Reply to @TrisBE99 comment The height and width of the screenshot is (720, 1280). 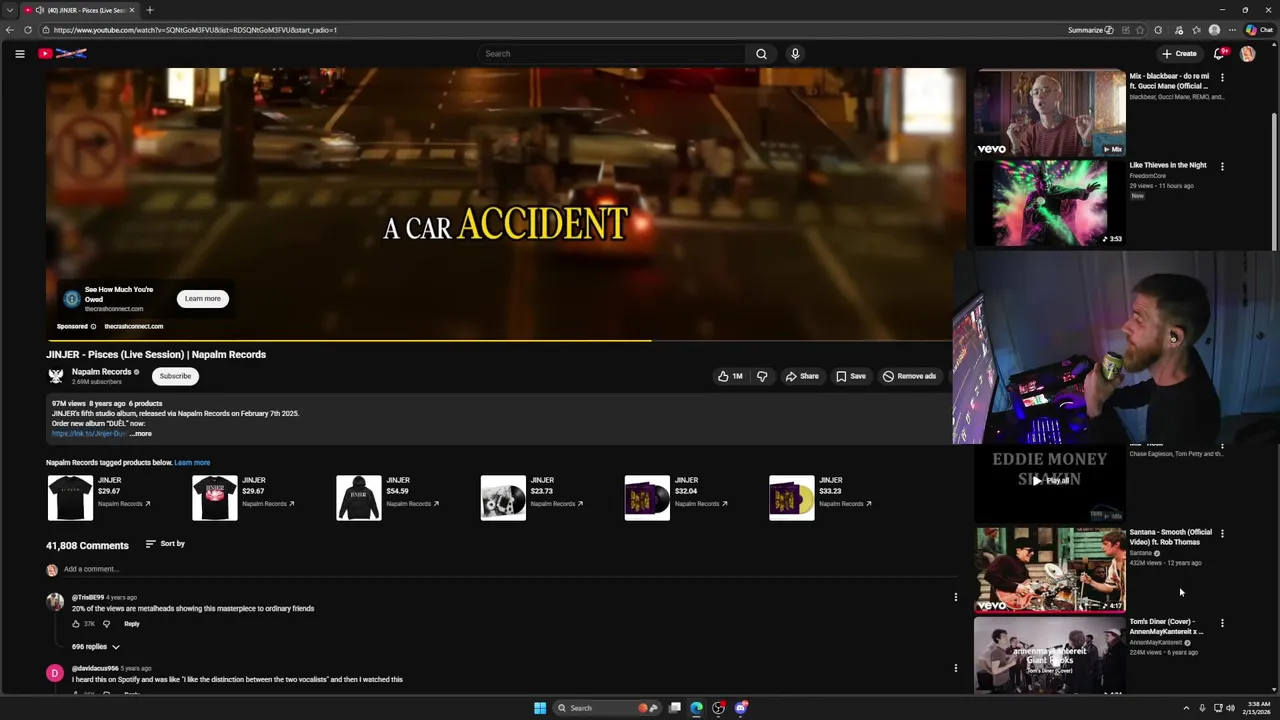pyautogui.click(x=132, y=624)
